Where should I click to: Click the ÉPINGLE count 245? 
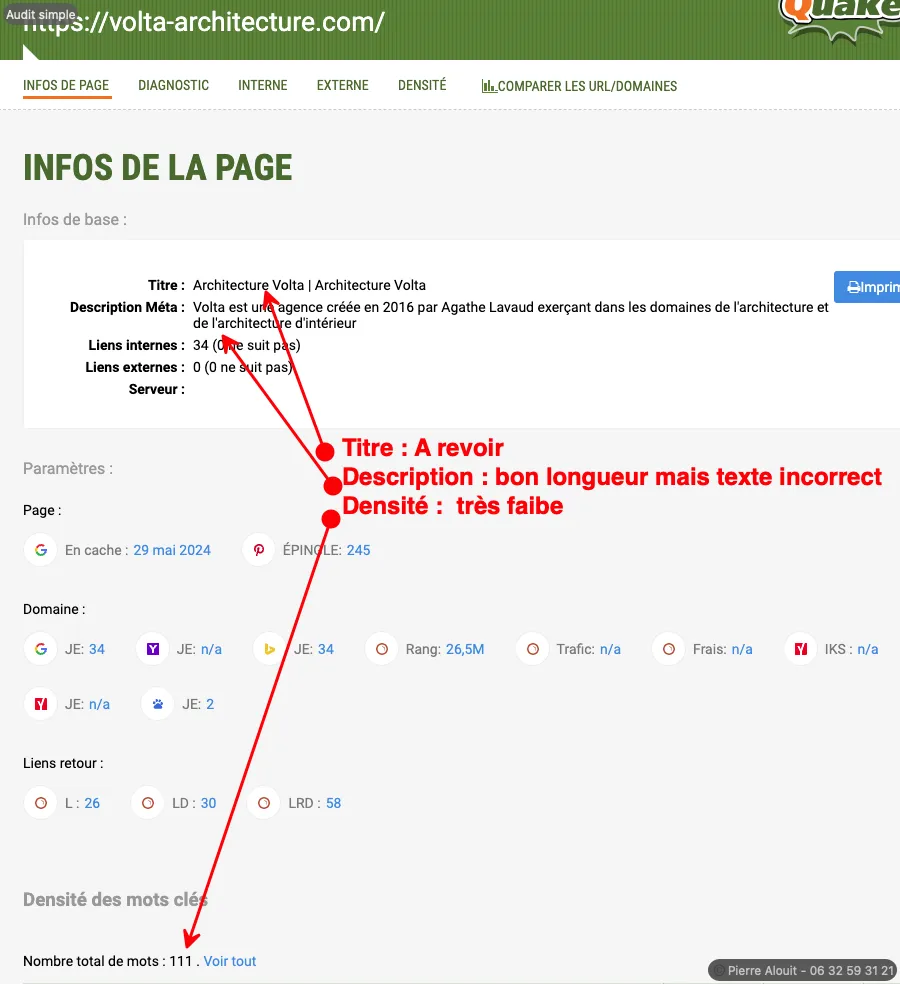tap(358, 550)
